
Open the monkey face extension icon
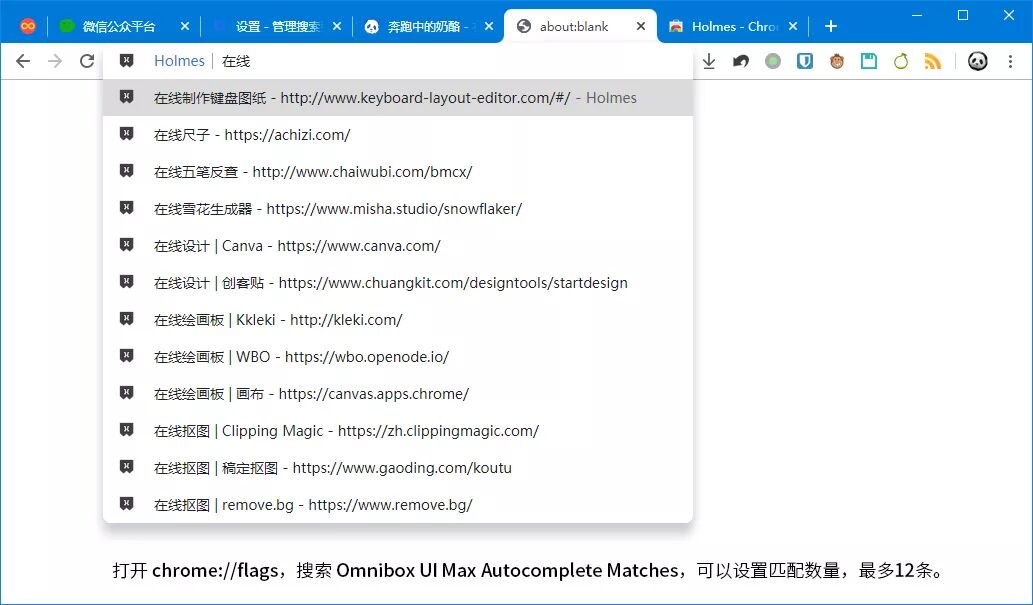coord(837,61)
